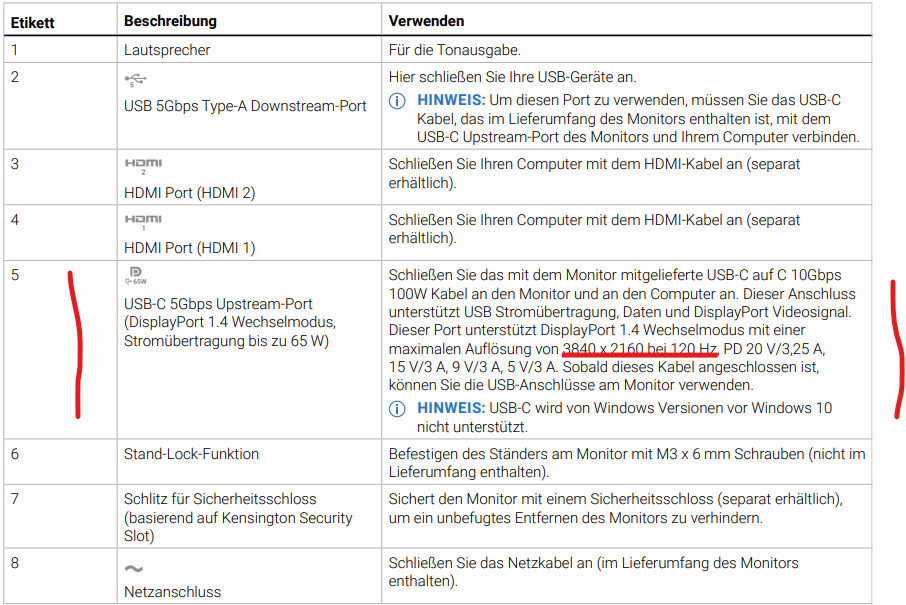Click 'Schließen Sie das Netzkabel an' text
This screenshot has width=906, height=605.
pyautogui.click(x=491, y=563)
